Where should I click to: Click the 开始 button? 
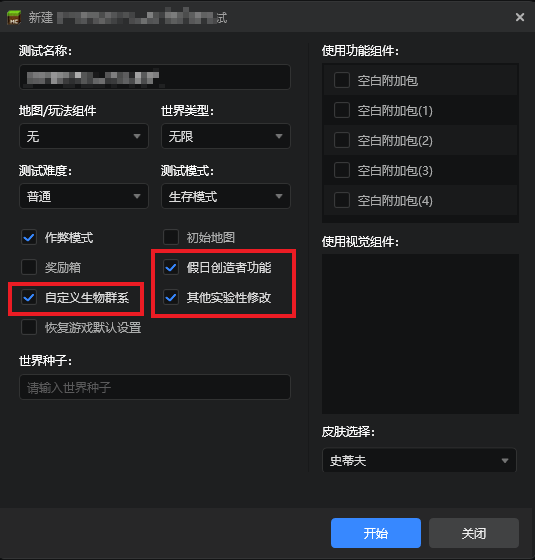(x=376, y=533)
